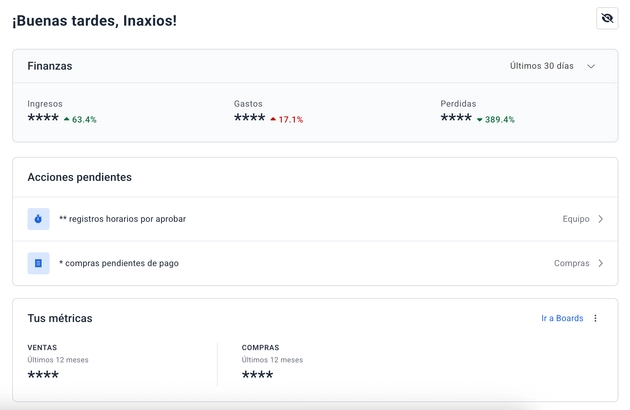
Task: Open the Últimos 30 días period dropdown
Action: point(542,66)
